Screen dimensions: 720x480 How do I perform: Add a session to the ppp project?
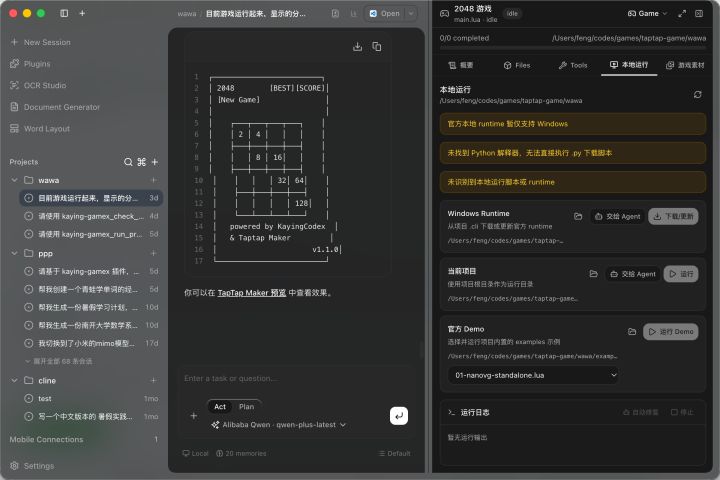pos(153,253)
